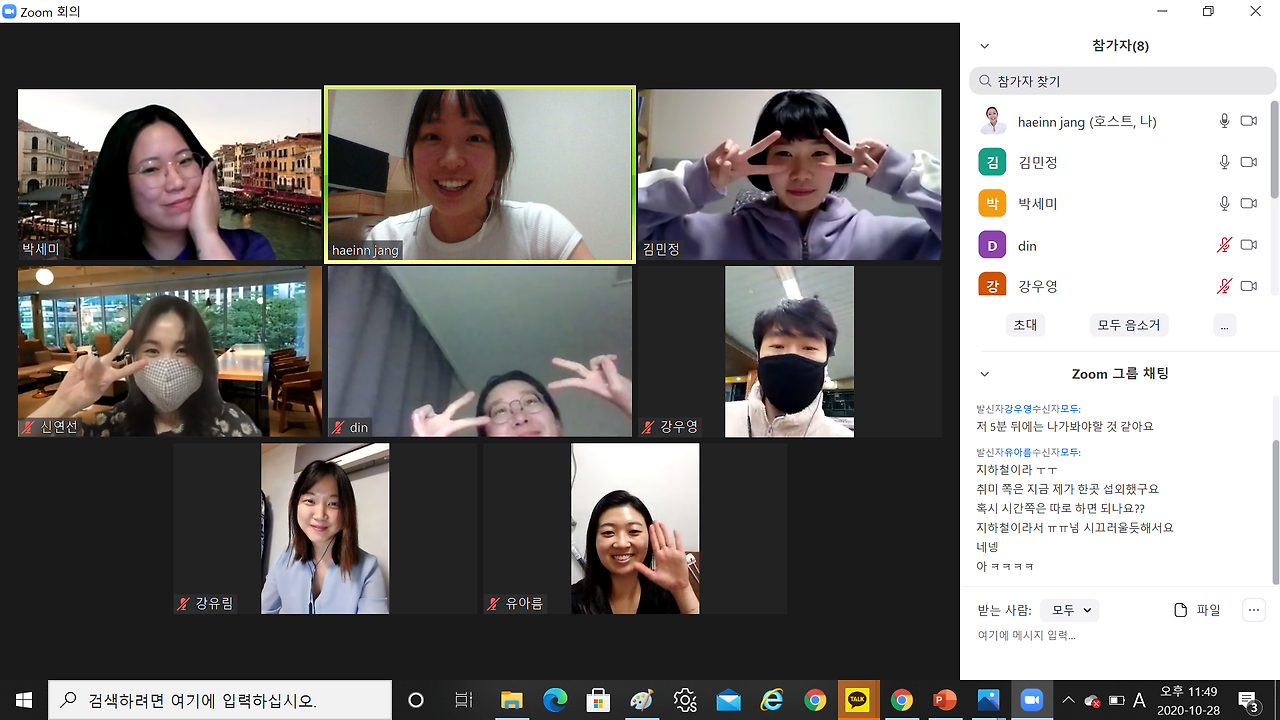
Task: Mute haeinn jang's microphone in participants list
Action: (x=1224, y=121)
